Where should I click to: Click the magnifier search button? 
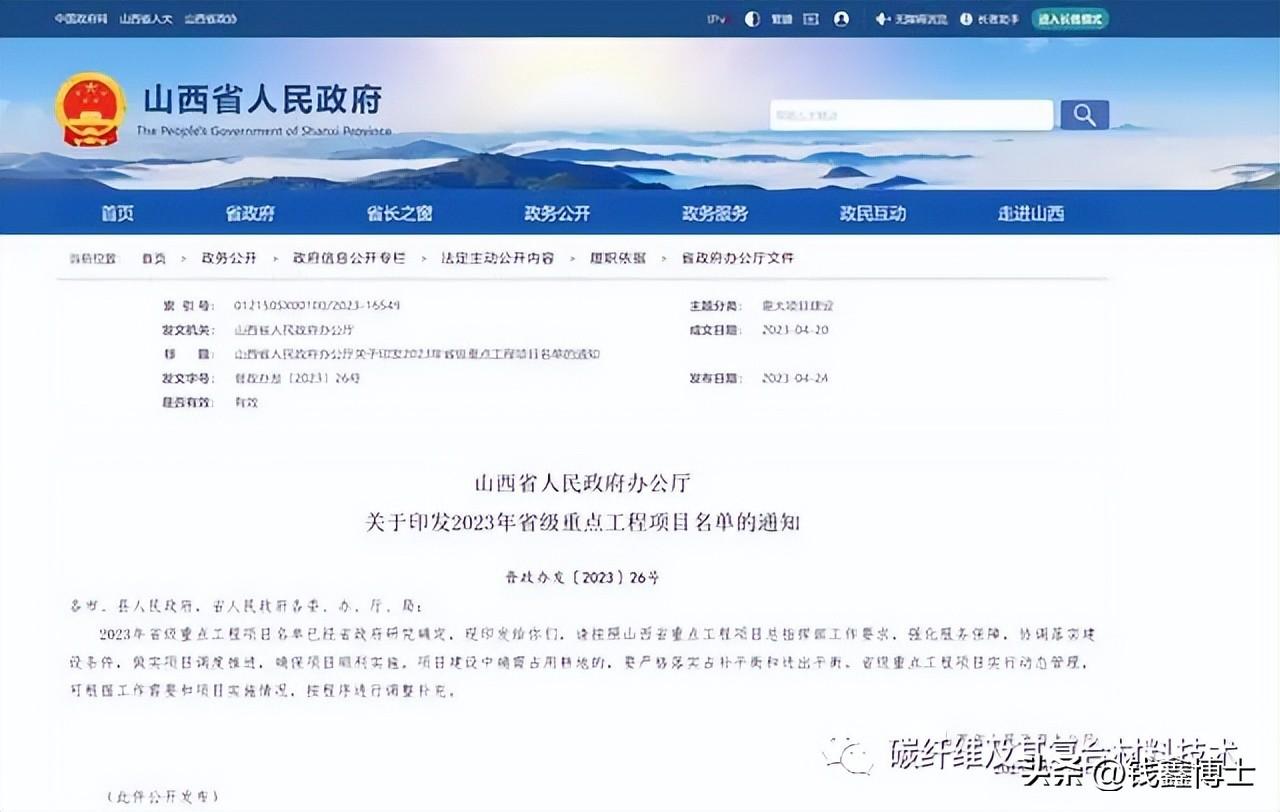tap(1084, 115)
